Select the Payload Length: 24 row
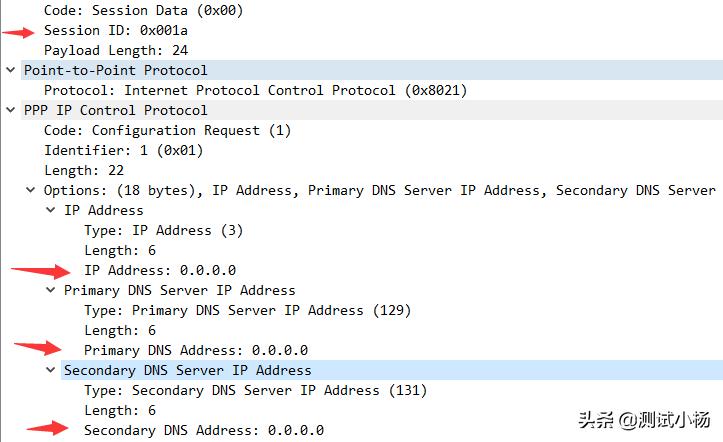723x442 pixels. 116,50
